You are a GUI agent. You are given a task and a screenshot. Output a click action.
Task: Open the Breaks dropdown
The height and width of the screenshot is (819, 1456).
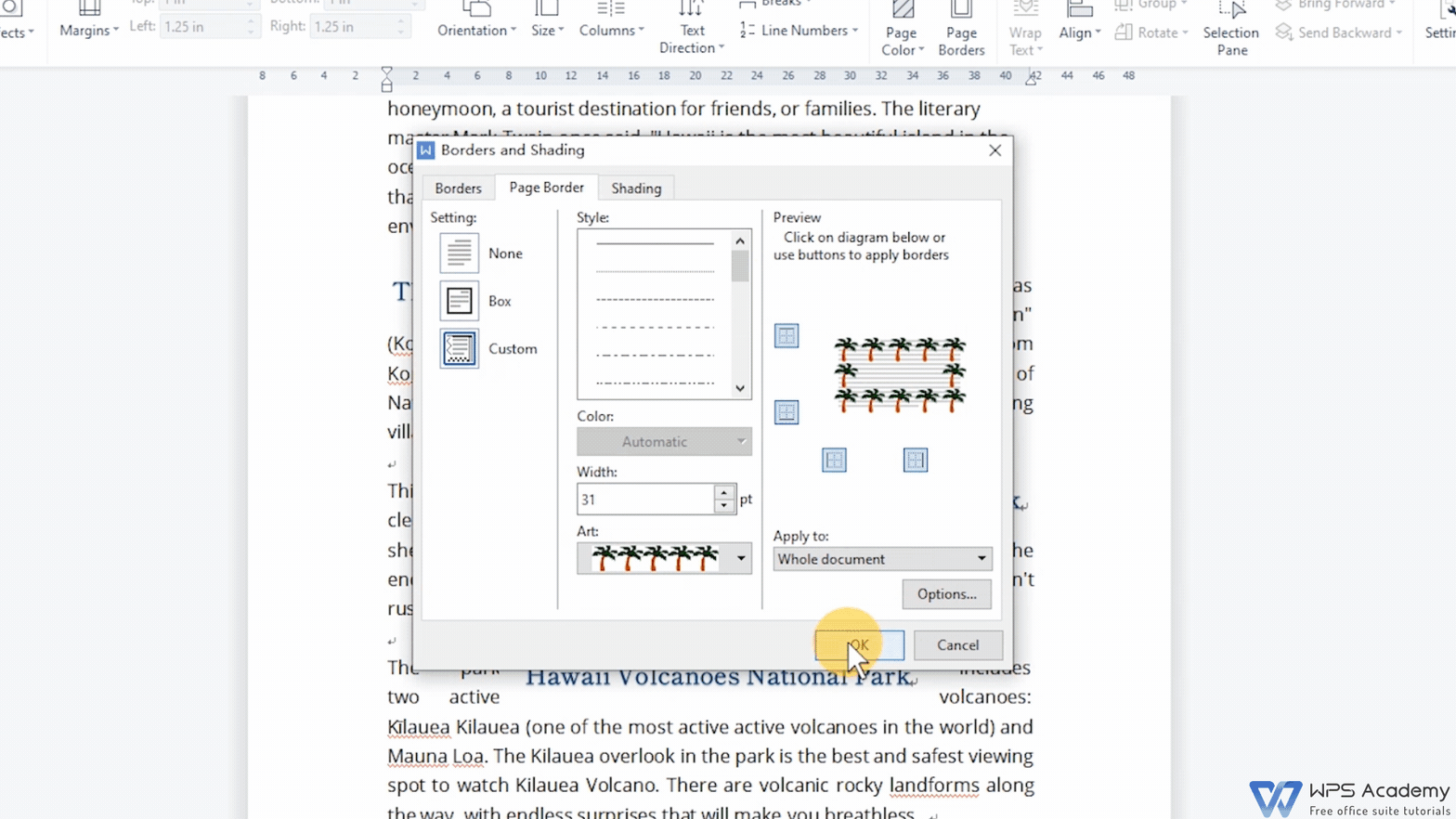click(x=775, y=4)
